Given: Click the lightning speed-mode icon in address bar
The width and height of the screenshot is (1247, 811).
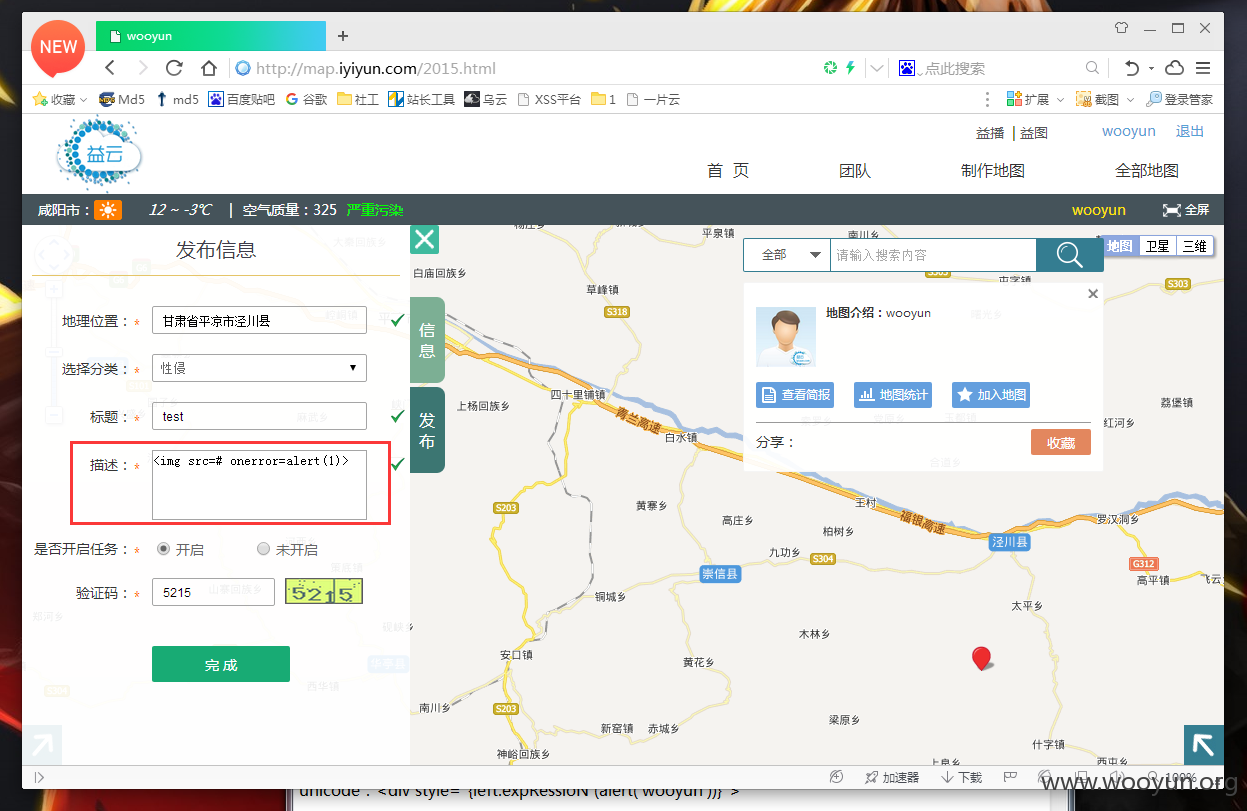Looking at the screenshot, I should [850, 68].
